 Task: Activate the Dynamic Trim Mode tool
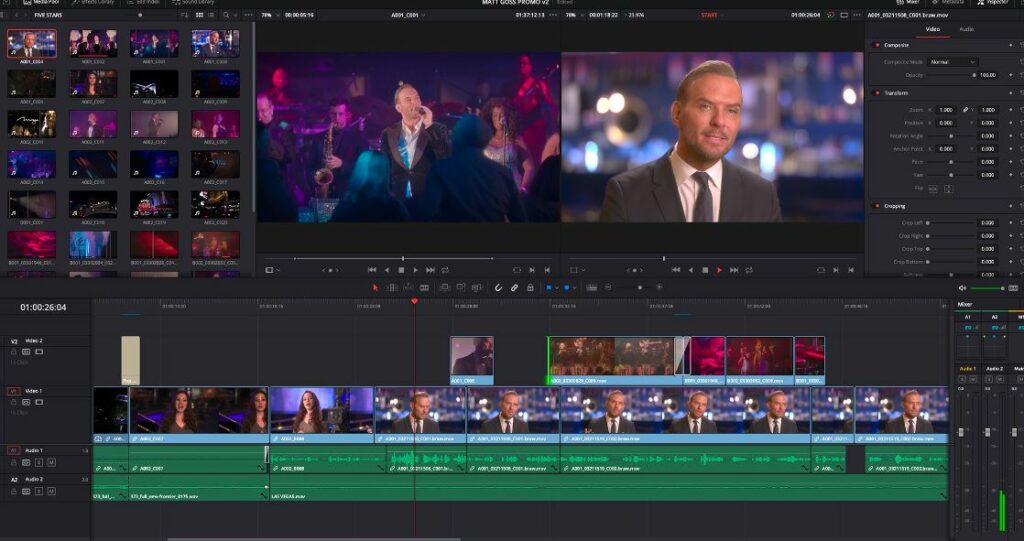coord(408,287)
